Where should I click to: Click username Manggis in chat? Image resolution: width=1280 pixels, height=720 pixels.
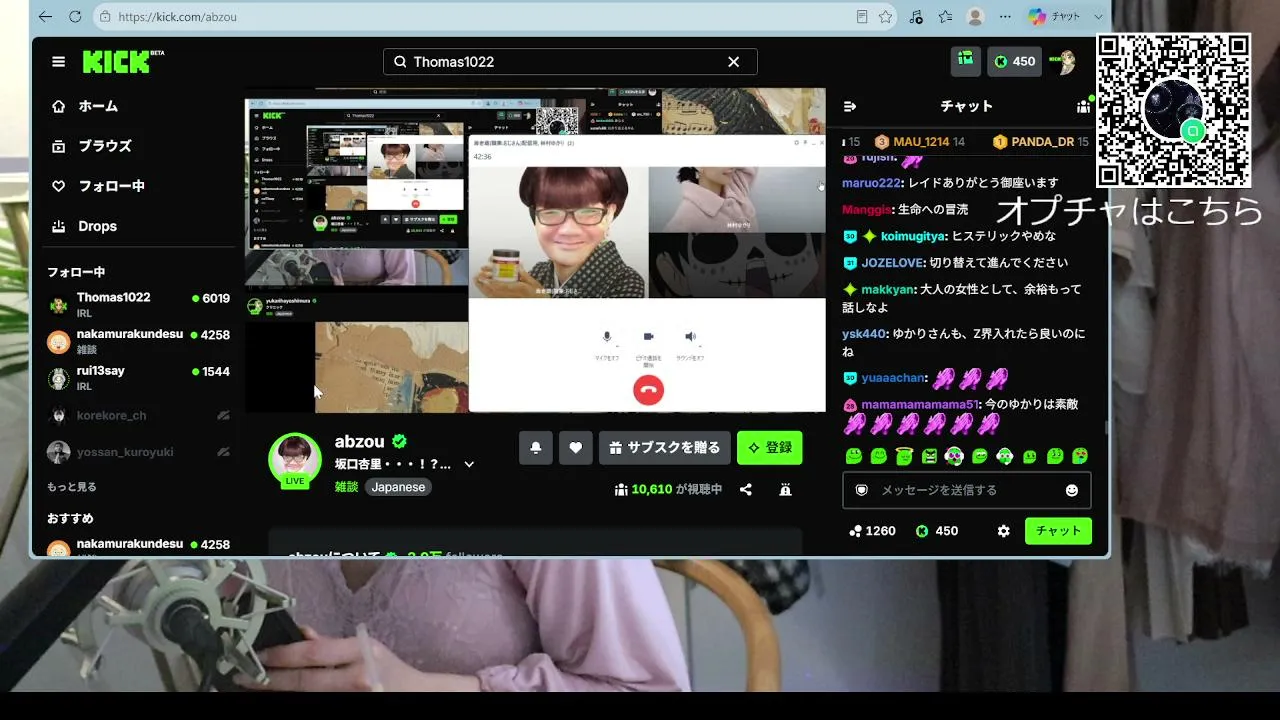tap(867, 210)
